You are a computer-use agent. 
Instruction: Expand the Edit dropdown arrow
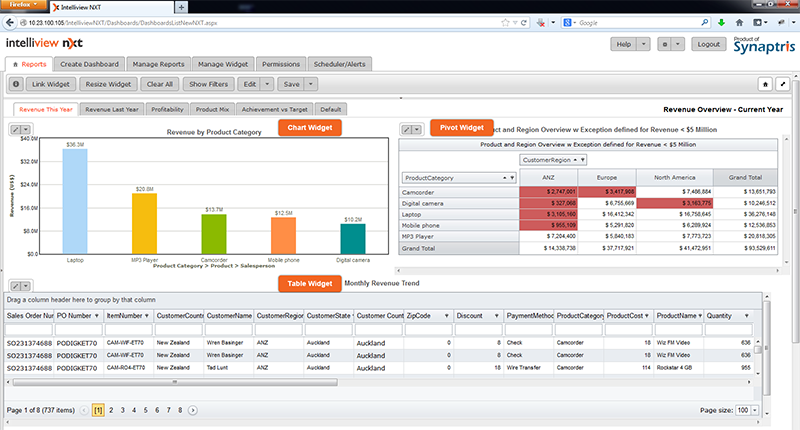click(x=266, y=85)
